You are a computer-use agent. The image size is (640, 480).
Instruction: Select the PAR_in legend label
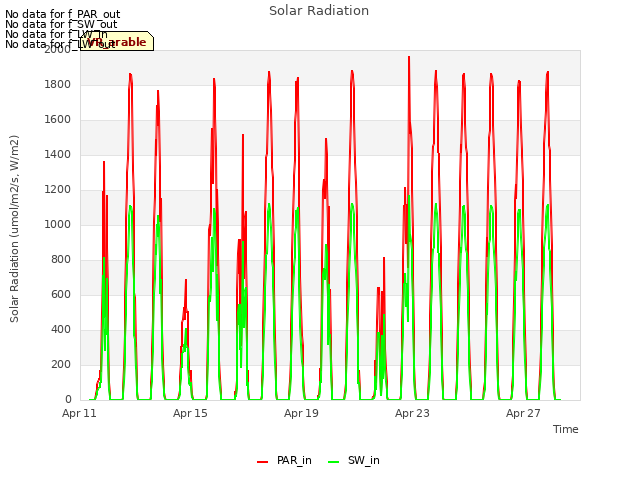[294, 460]
